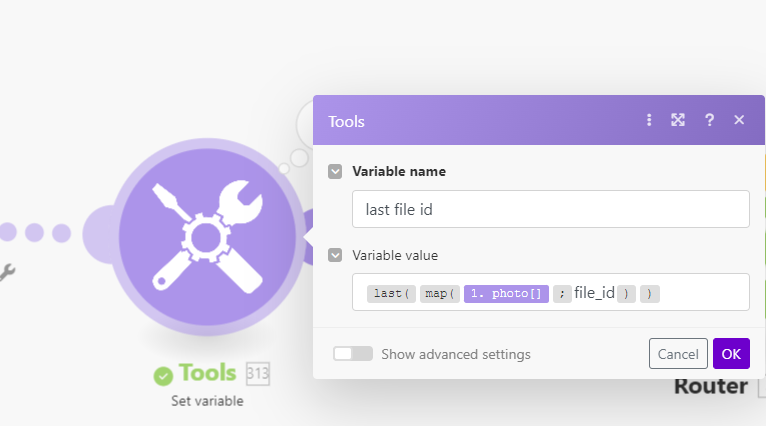
Task: Collapse the Variable value section chevron
Action: coord(336,255)
